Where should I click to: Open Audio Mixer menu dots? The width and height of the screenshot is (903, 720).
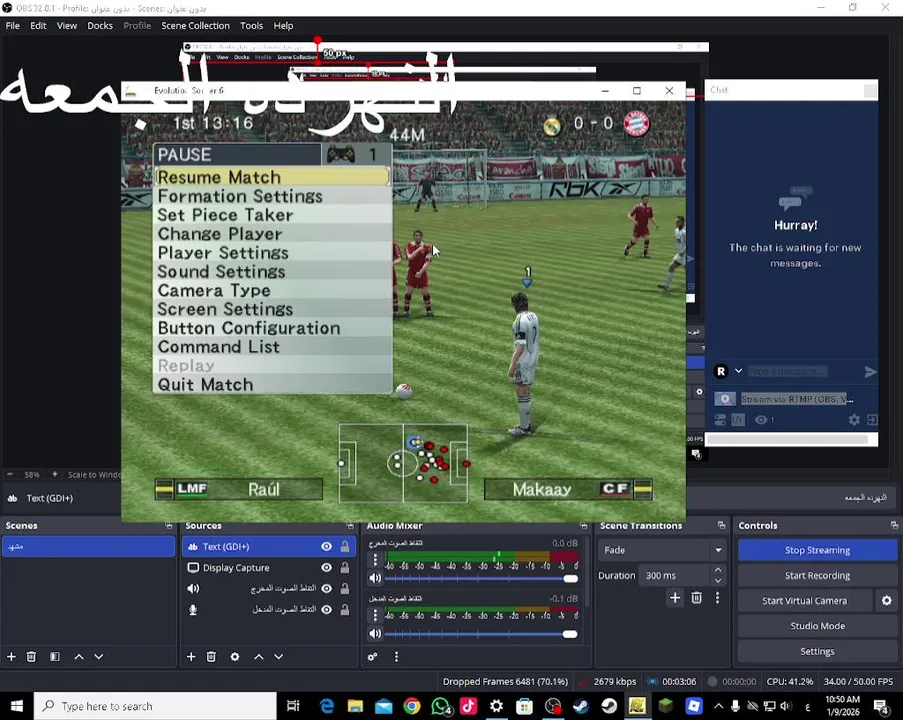(x=396, y=657)
